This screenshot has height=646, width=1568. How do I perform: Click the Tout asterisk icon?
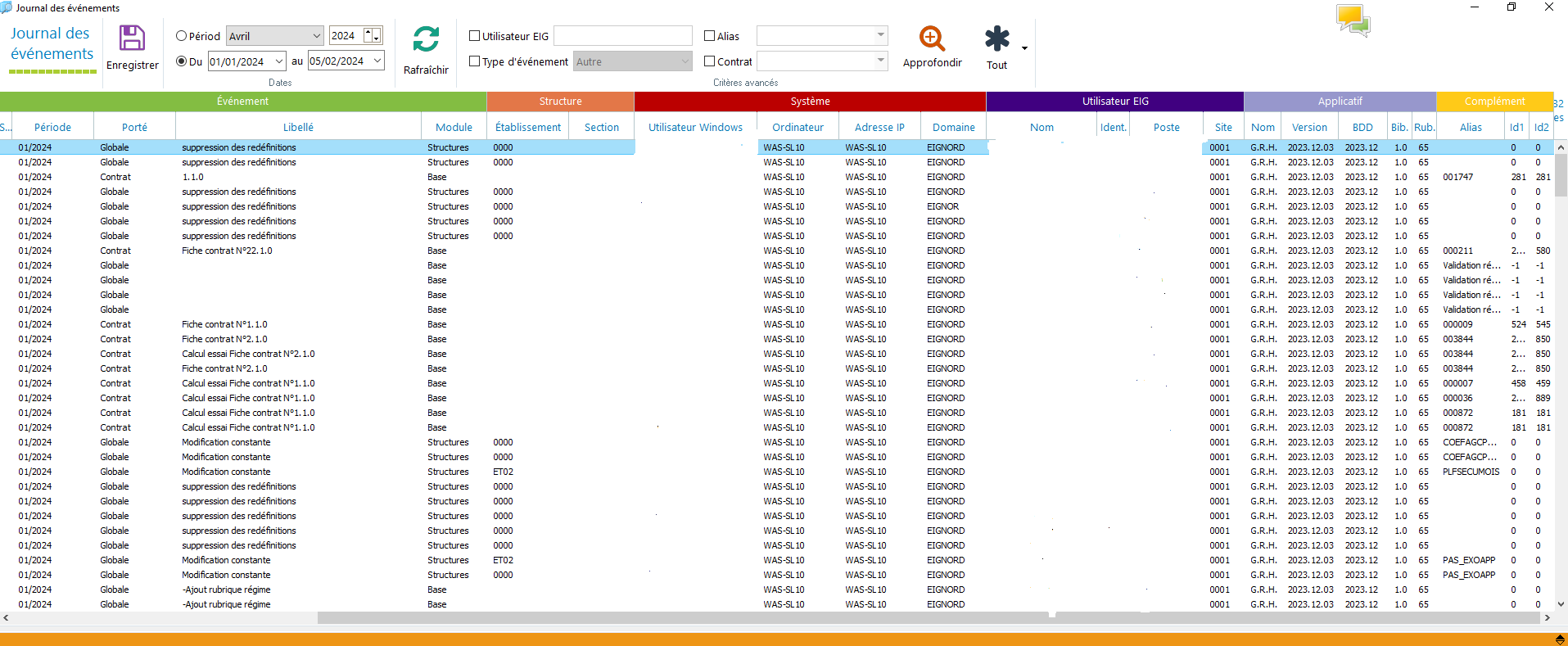(996, 38)
